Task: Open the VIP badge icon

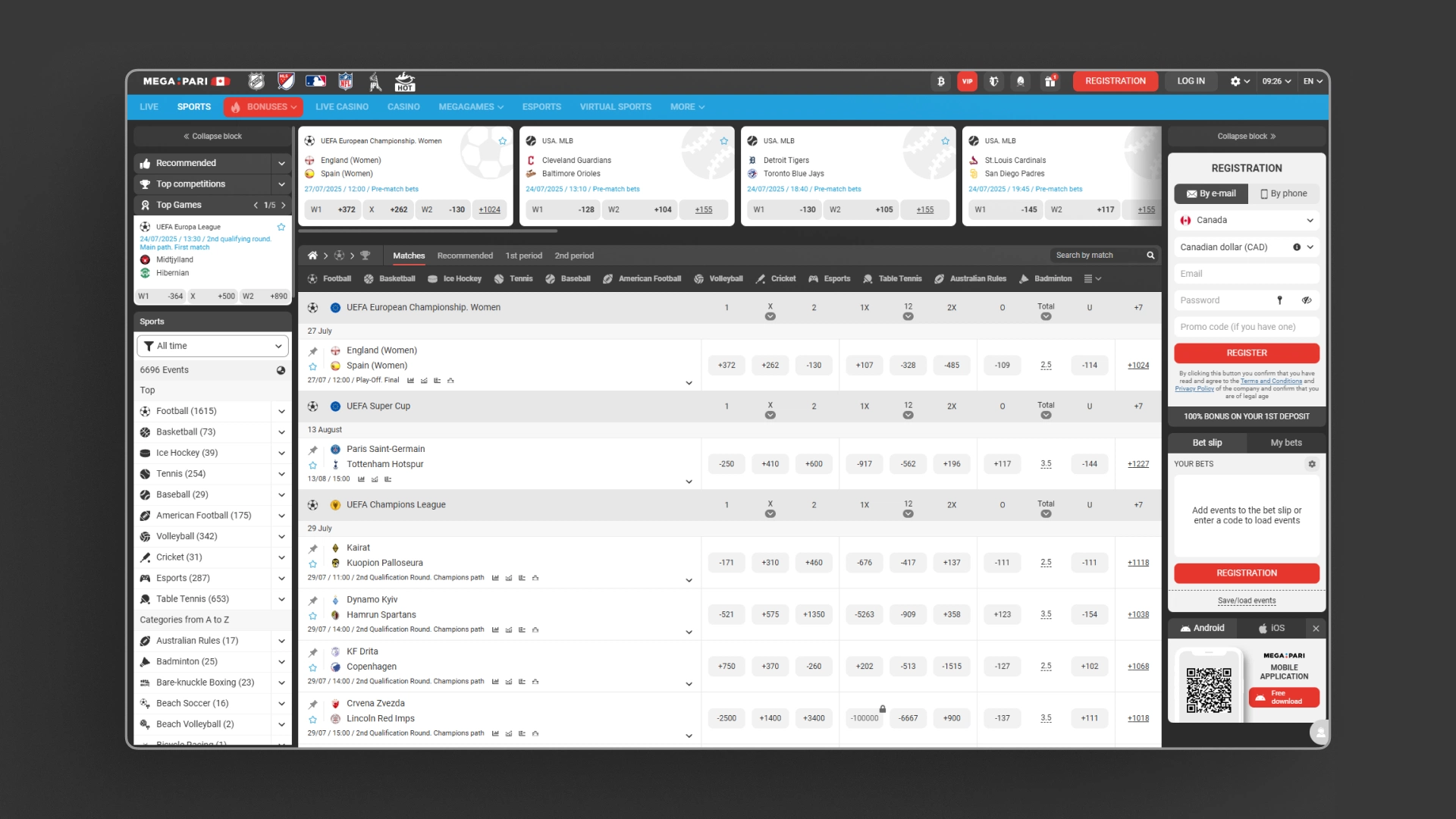Action: click(x=968, y=81)
